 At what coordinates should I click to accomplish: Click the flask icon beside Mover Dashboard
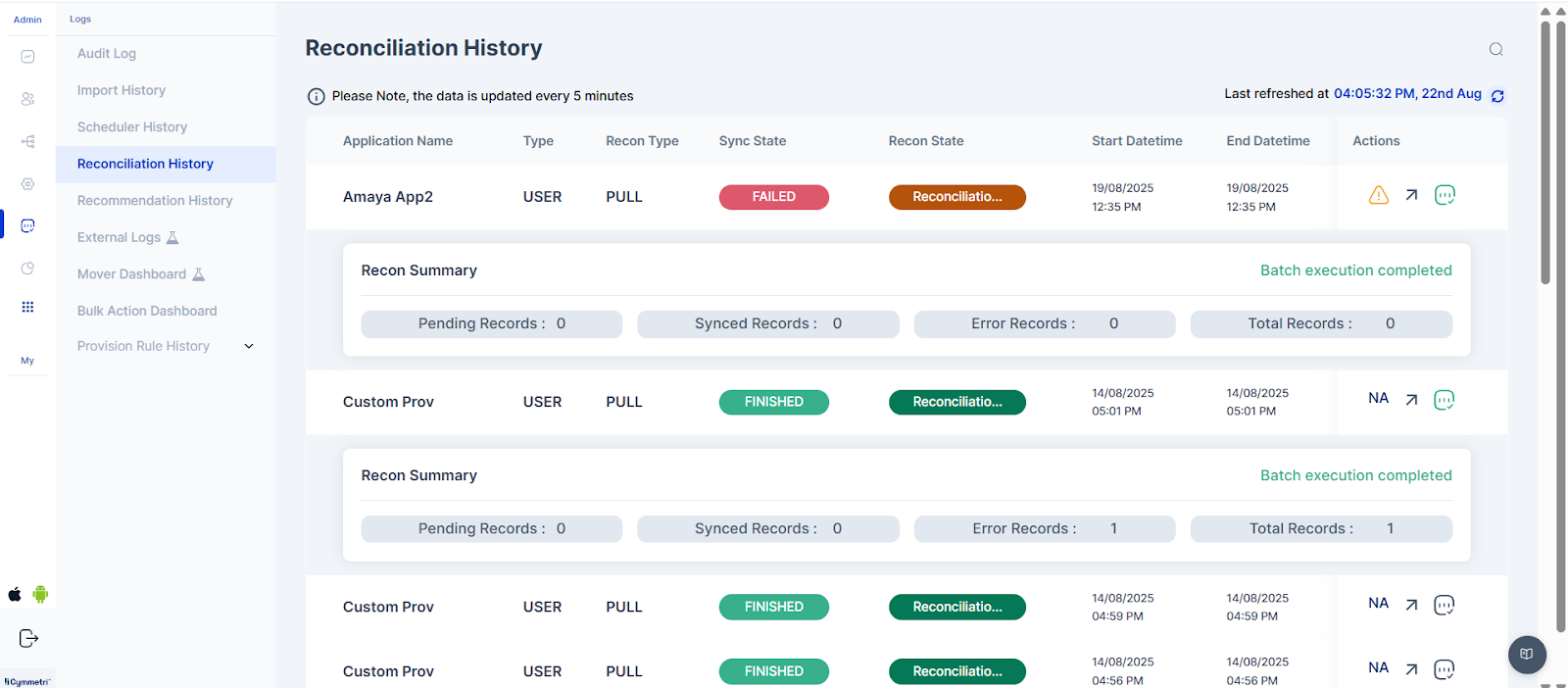tap(198, 274)
